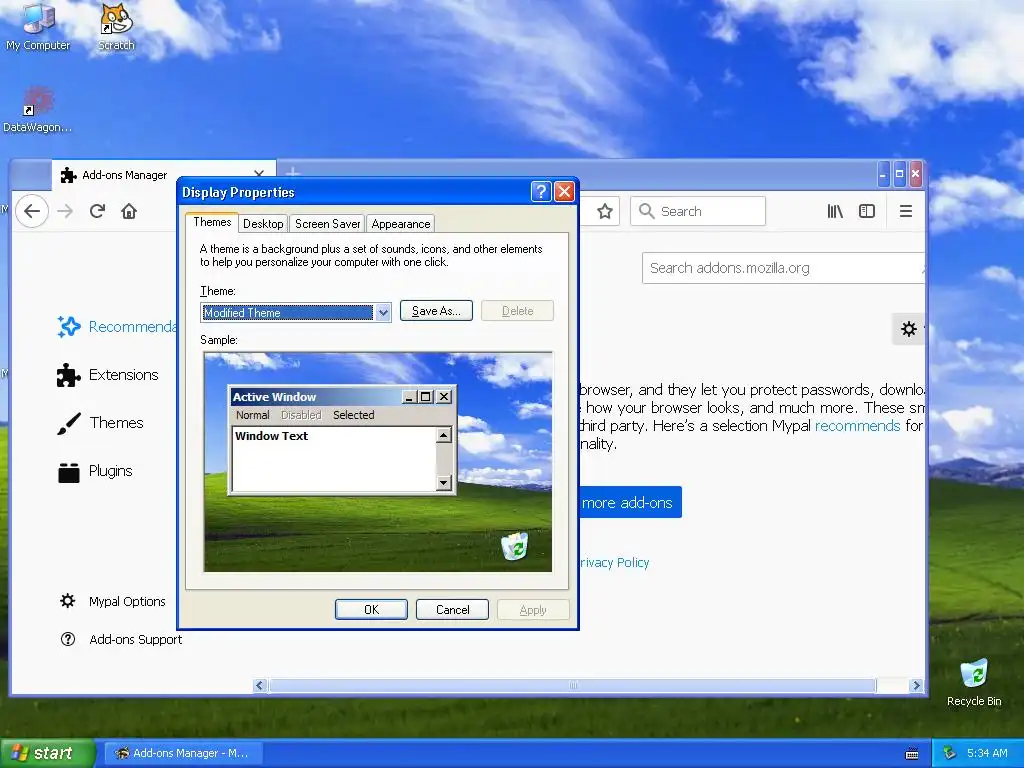Close the Add-ons Manager tab

[259, 174]
